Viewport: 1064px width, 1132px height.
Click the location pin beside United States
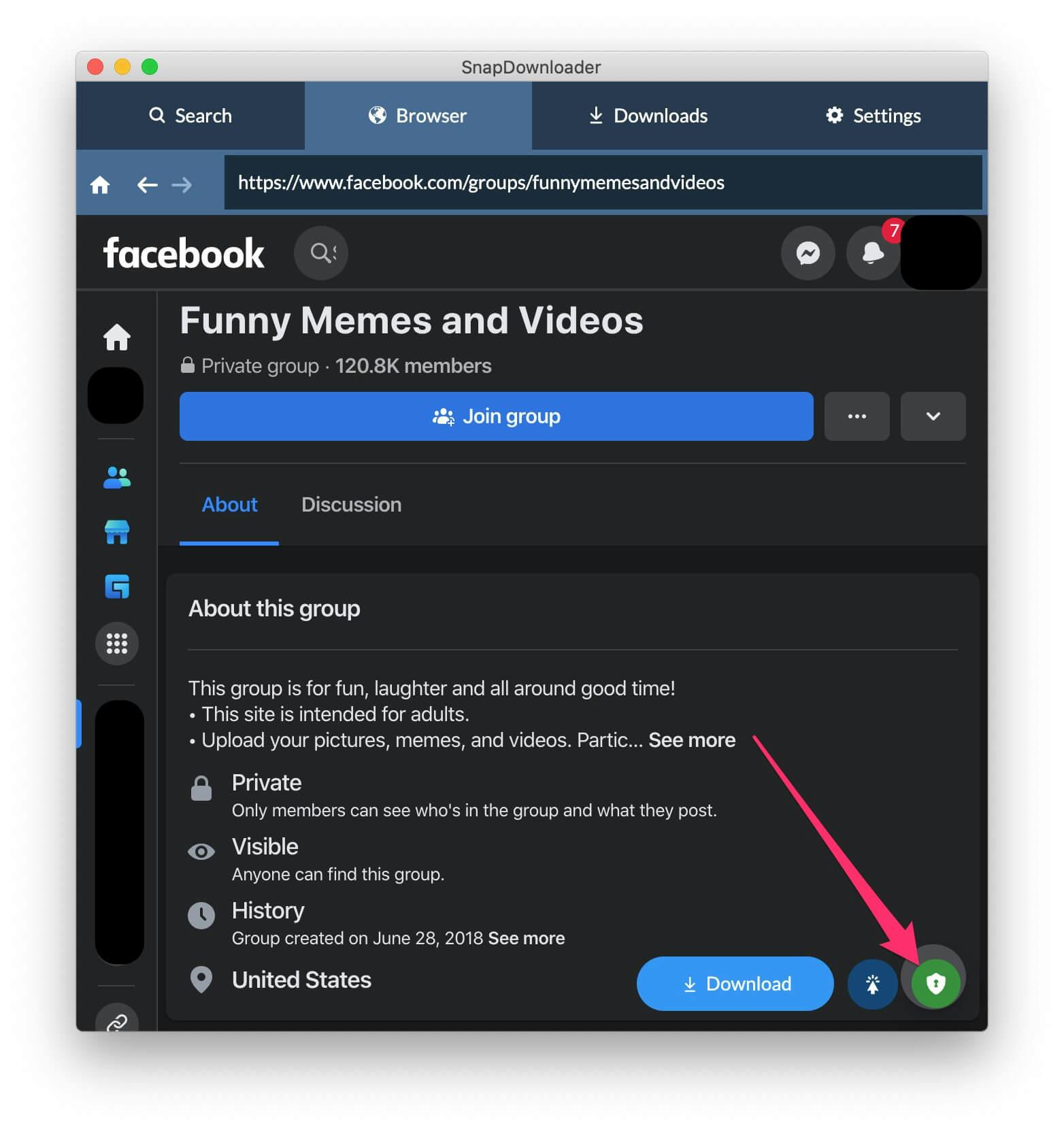(201, 980)
